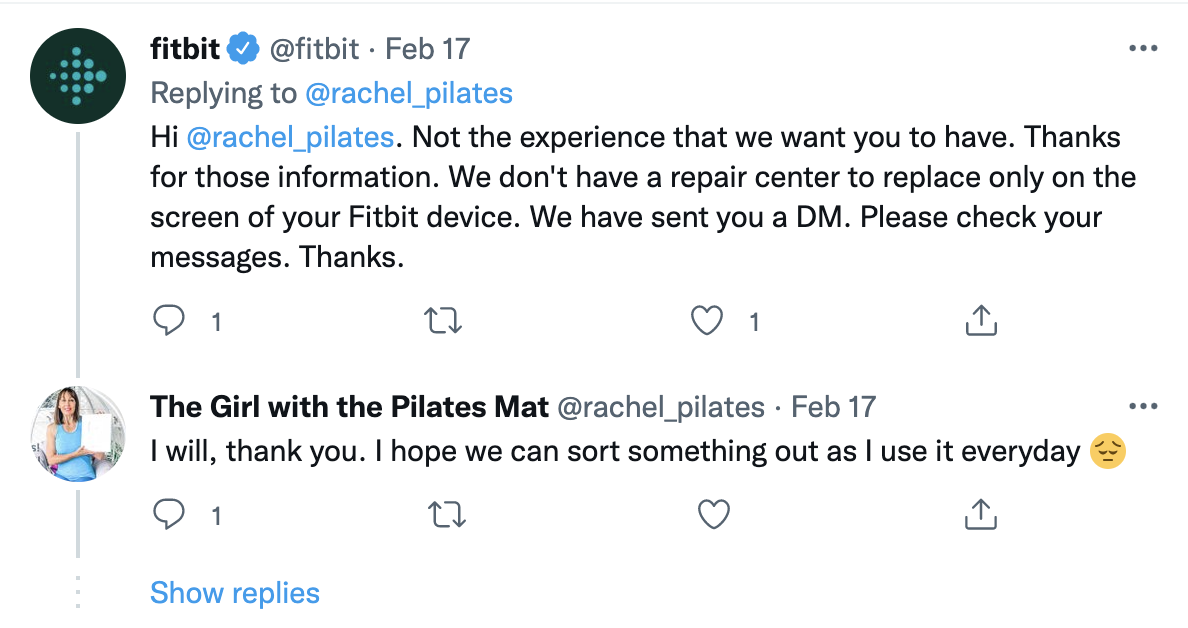
Task: Click the Replying to @rachel_pilates link
Action: point(408,94)
